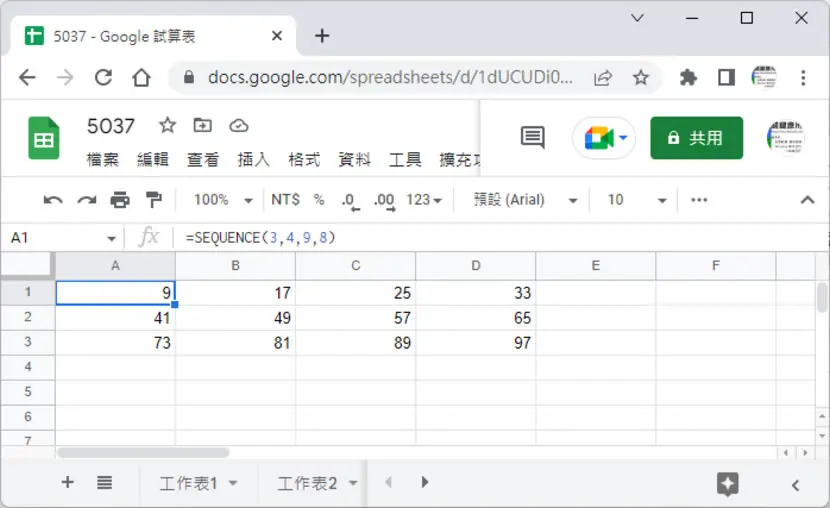Select the paint format roller tool
This screenshot has height=508, width=830.
pos(154,200)
